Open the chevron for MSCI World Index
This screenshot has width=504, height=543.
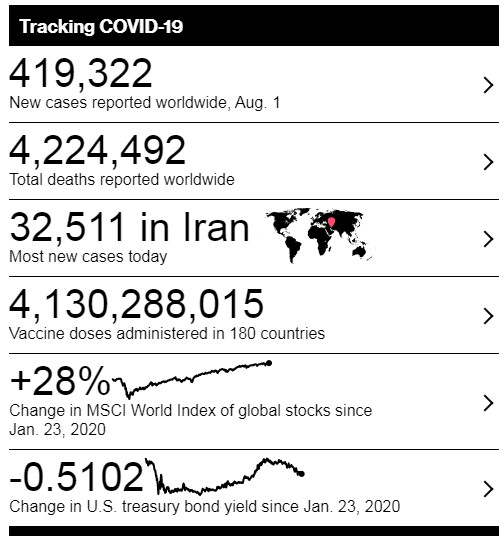tap(488, 403)
